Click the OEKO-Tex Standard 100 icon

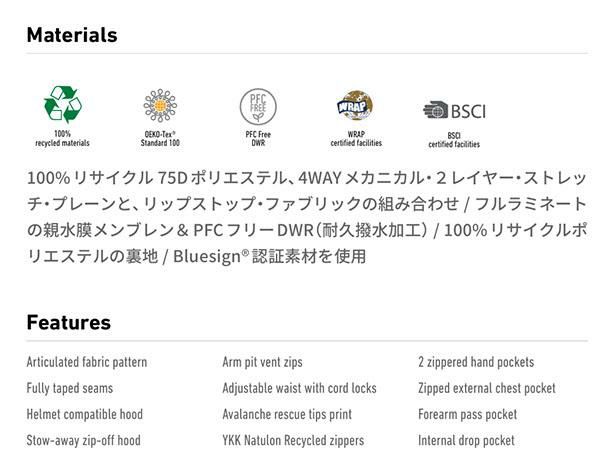(159, 105)
